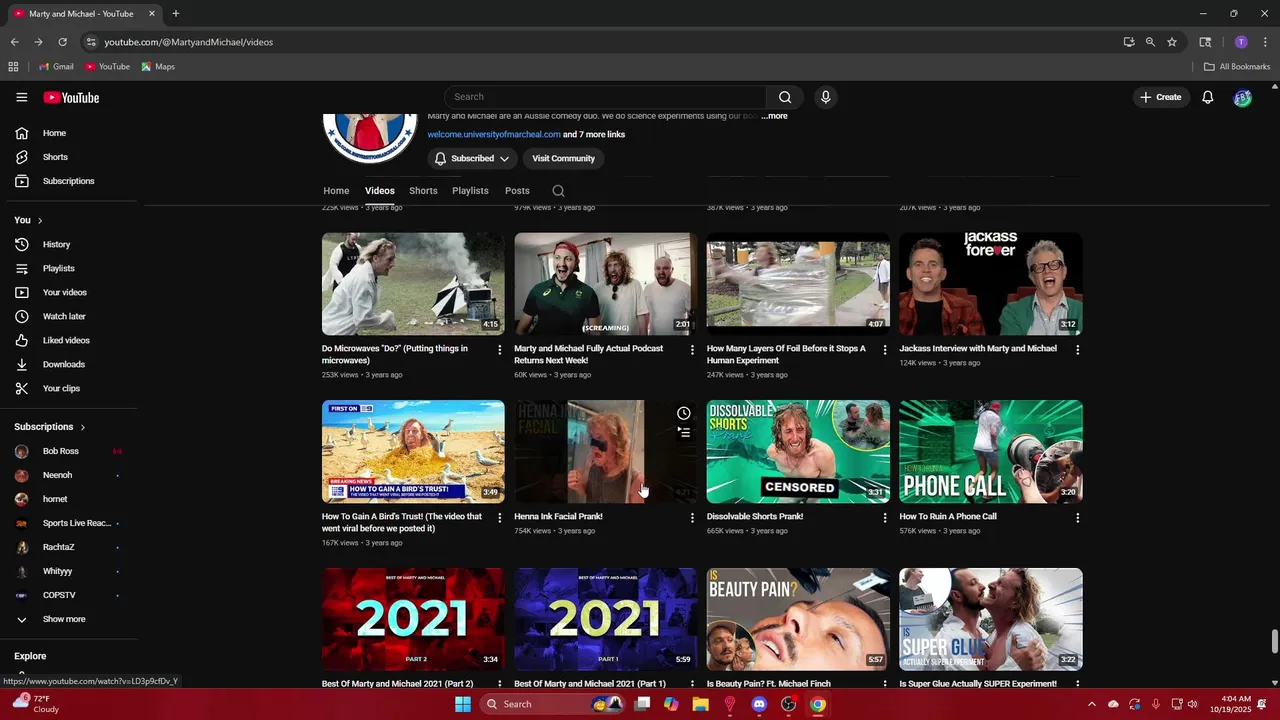Open Maps bookmark
Screen dimensions: 1280x720
[x=158, y=67]
